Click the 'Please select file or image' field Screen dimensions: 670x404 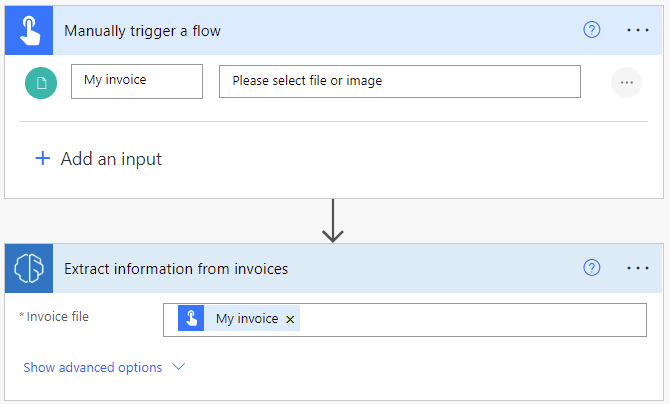click(x=399, y=81)
